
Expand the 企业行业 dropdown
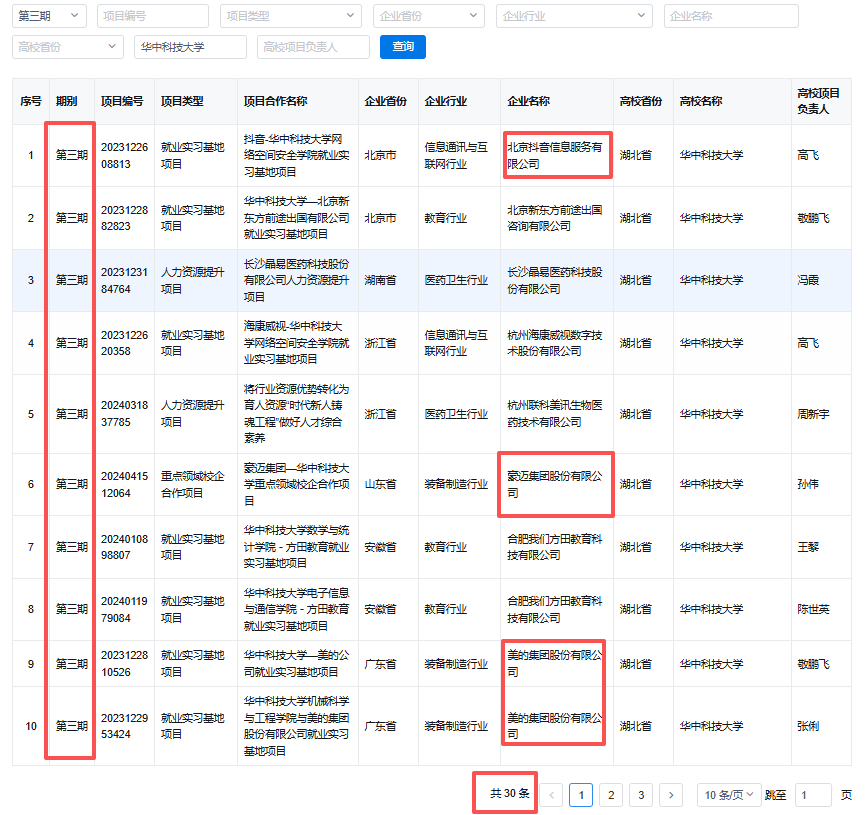tap(574, 16)
